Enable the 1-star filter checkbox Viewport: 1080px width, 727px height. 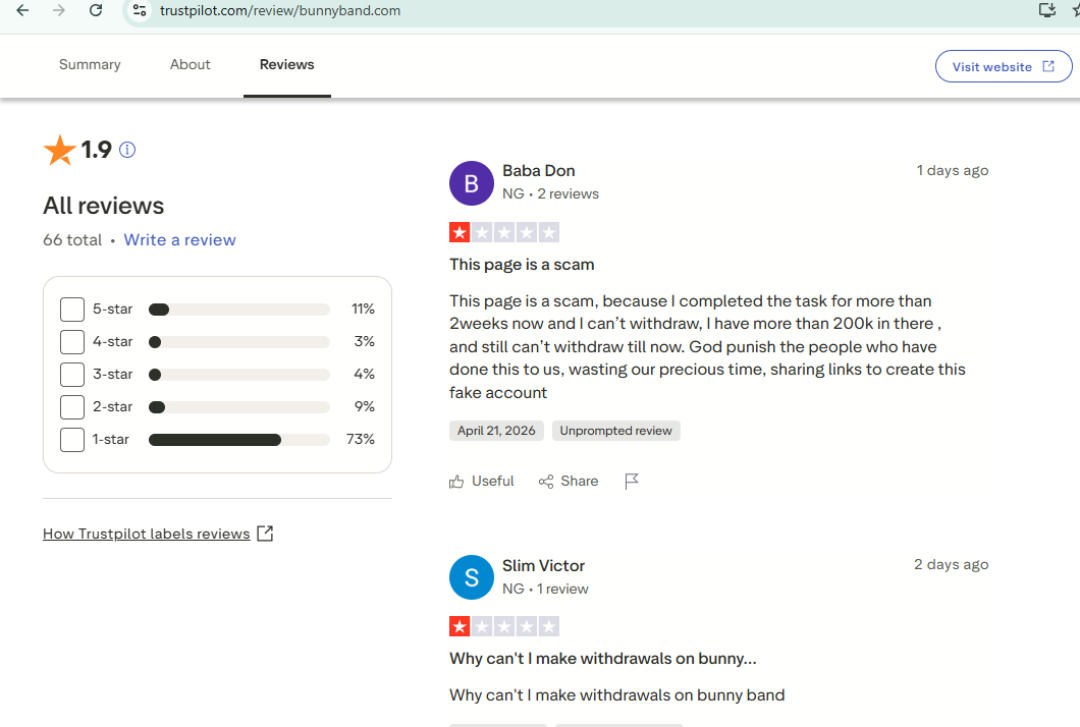[72, 439]
